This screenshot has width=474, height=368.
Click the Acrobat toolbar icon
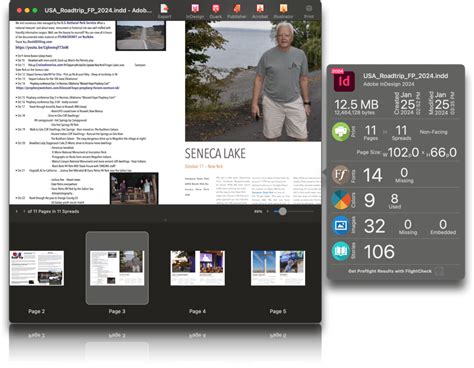click(x=260, y=11)
